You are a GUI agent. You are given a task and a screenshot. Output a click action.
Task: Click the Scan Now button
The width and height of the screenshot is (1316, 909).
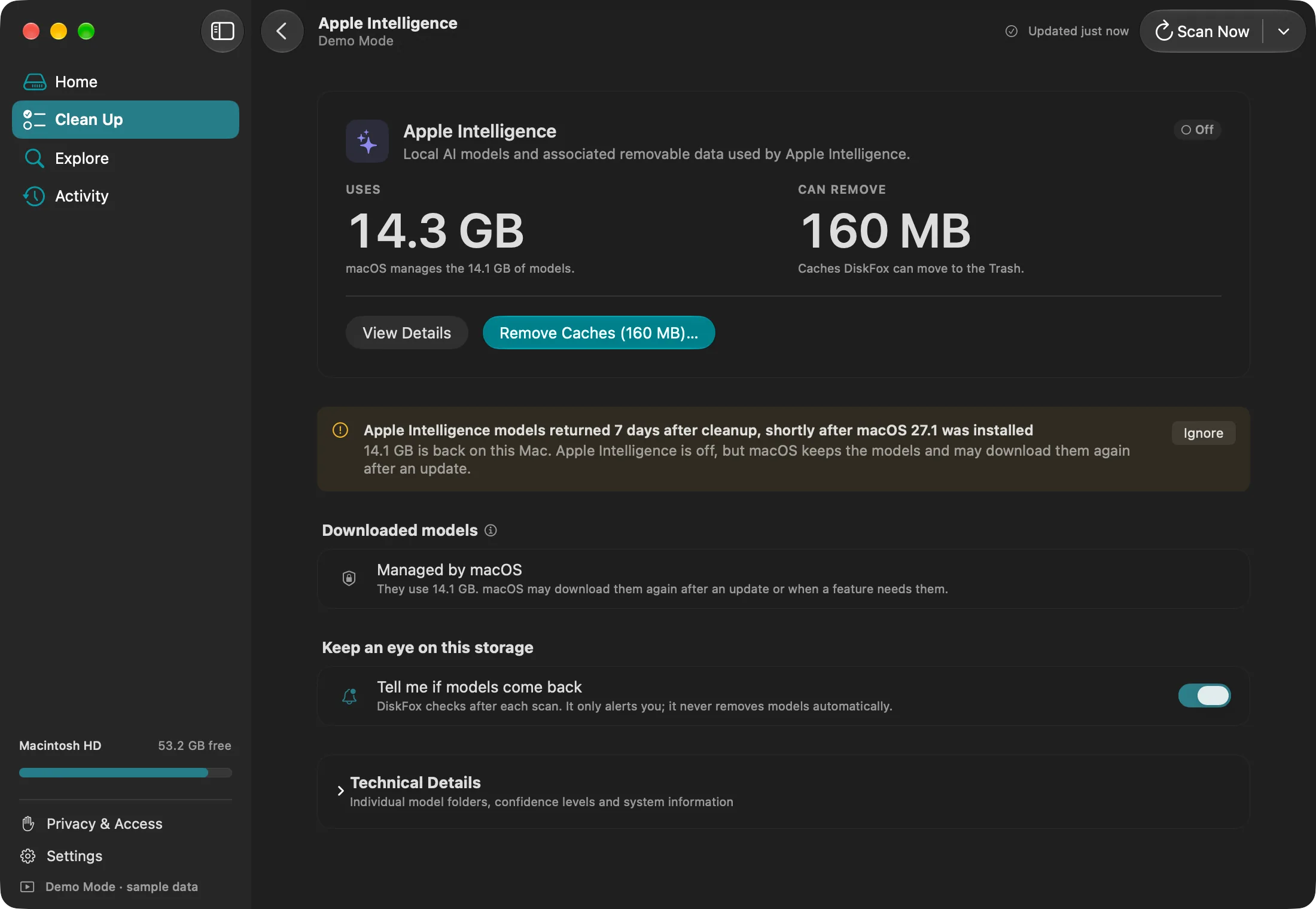[x=1202, y=31]
